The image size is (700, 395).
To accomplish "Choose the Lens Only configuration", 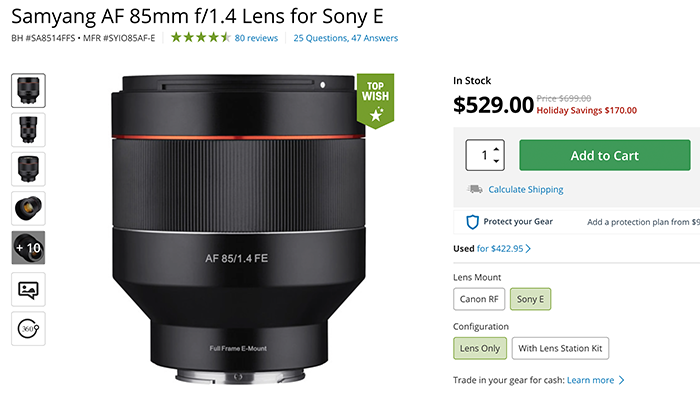I will [x=480, y=348].
